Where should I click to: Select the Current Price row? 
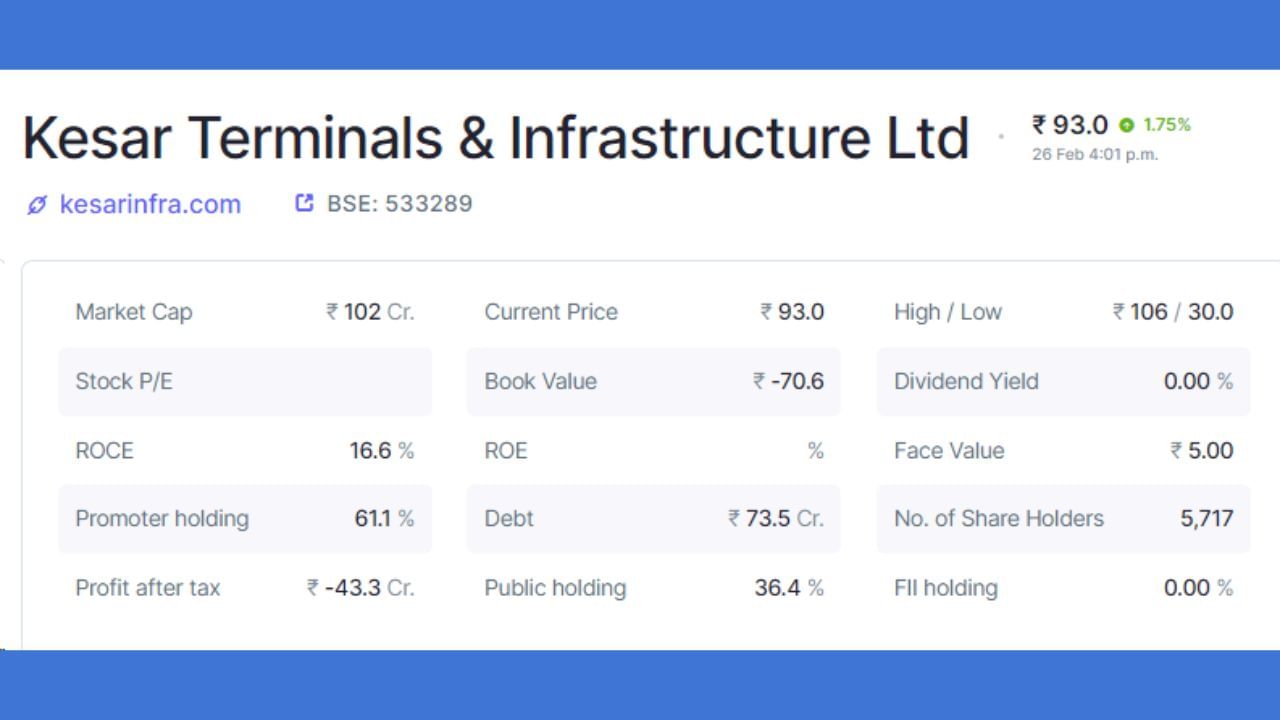653,312
